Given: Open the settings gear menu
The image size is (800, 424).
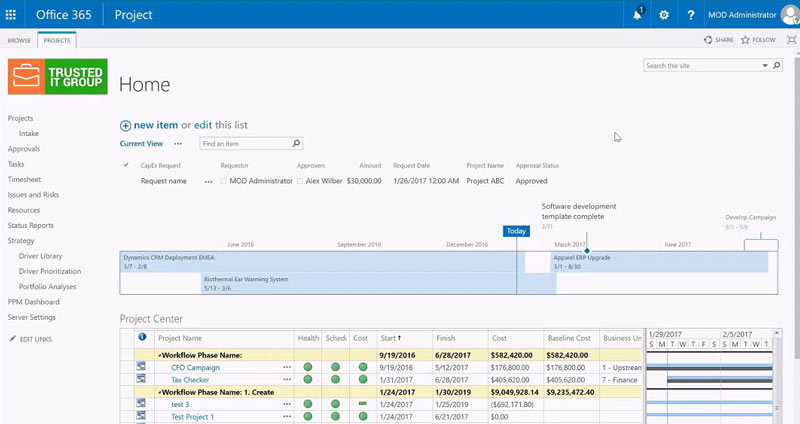Looking at the screenshot, I should pos(664,15).
